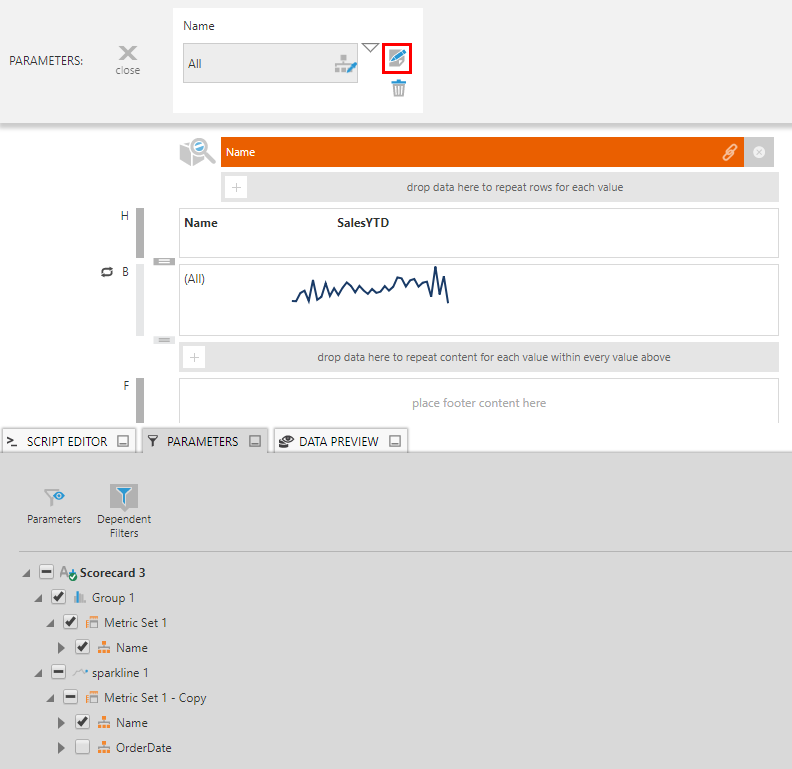Switch to the Parameters tab
The image size is (792, 769).
(x=203, y=442)
